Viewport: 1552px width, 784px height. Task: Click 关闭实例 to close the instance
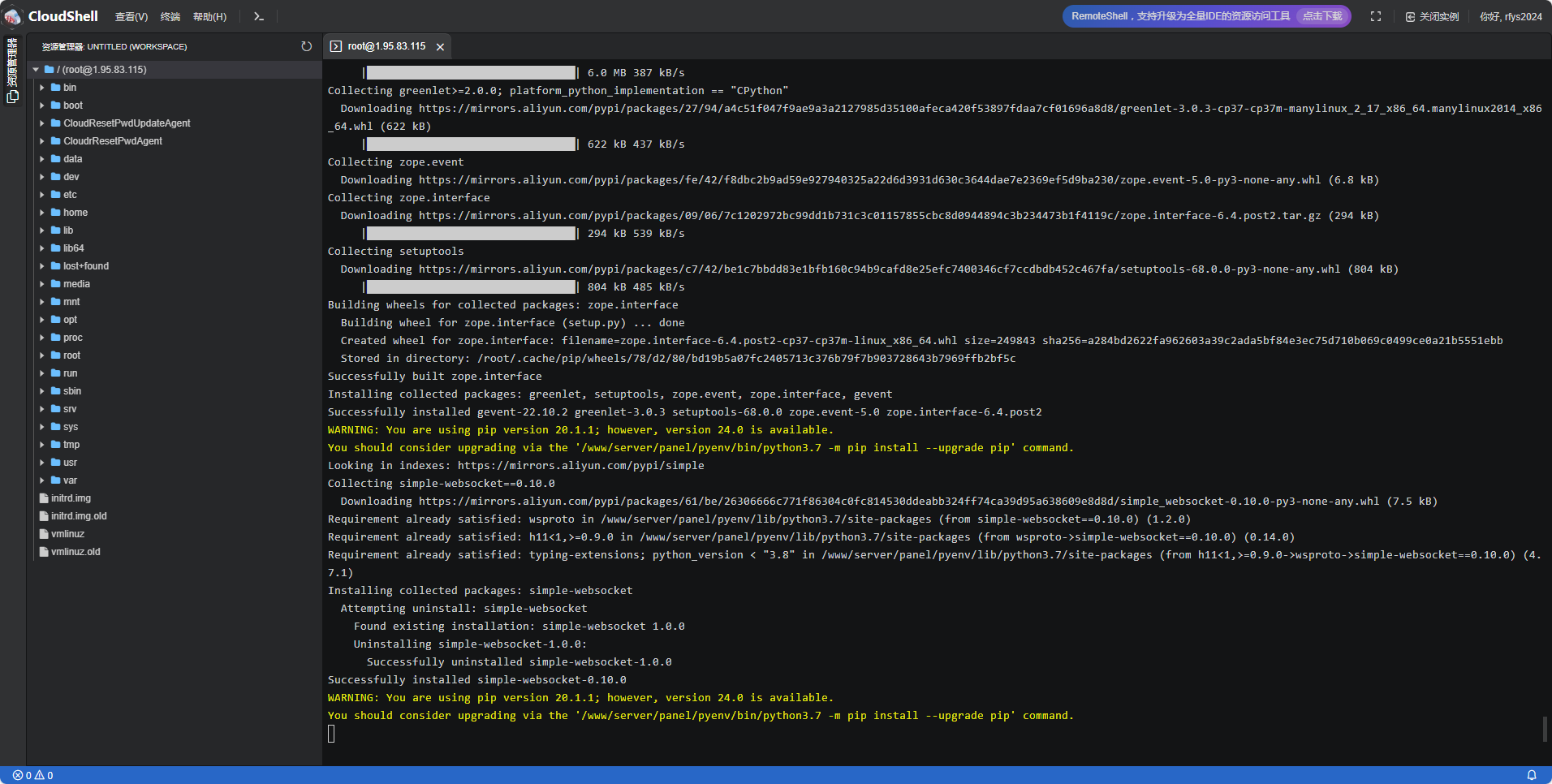point(1433,16)
